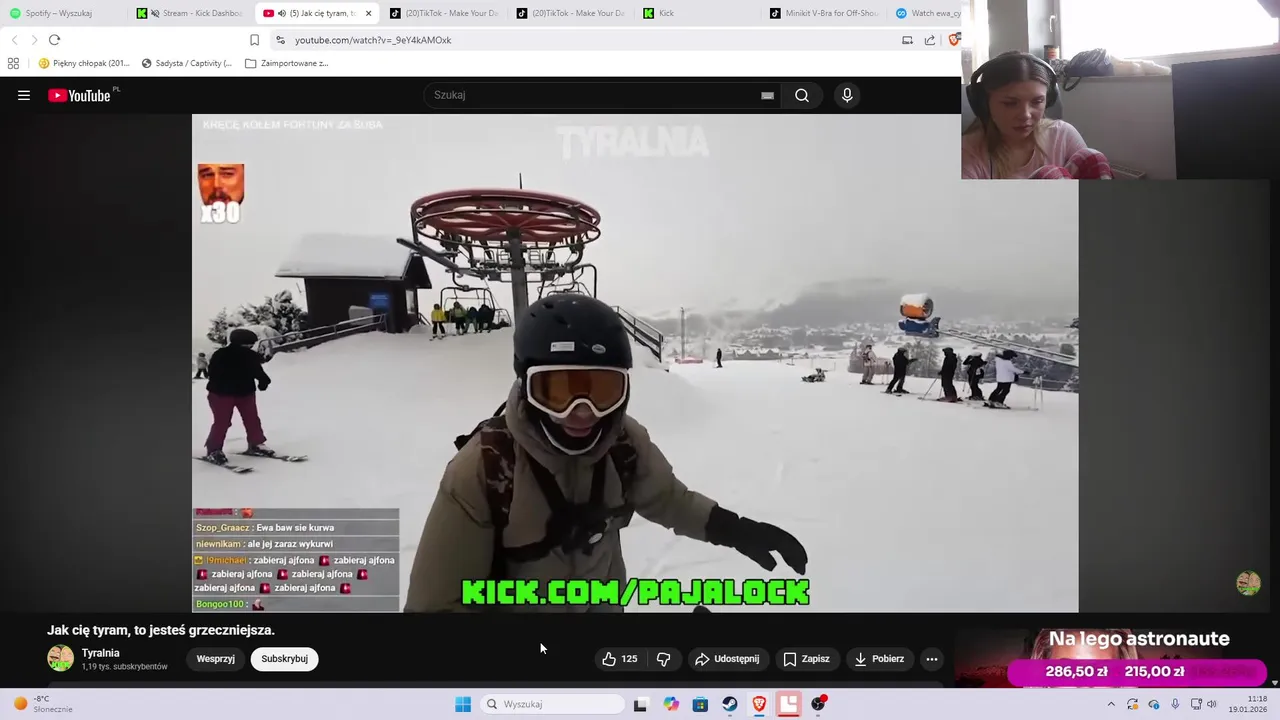Click the browser address bar URL
This screenshot has height=720, width=1280.
[x=373, y=40]
